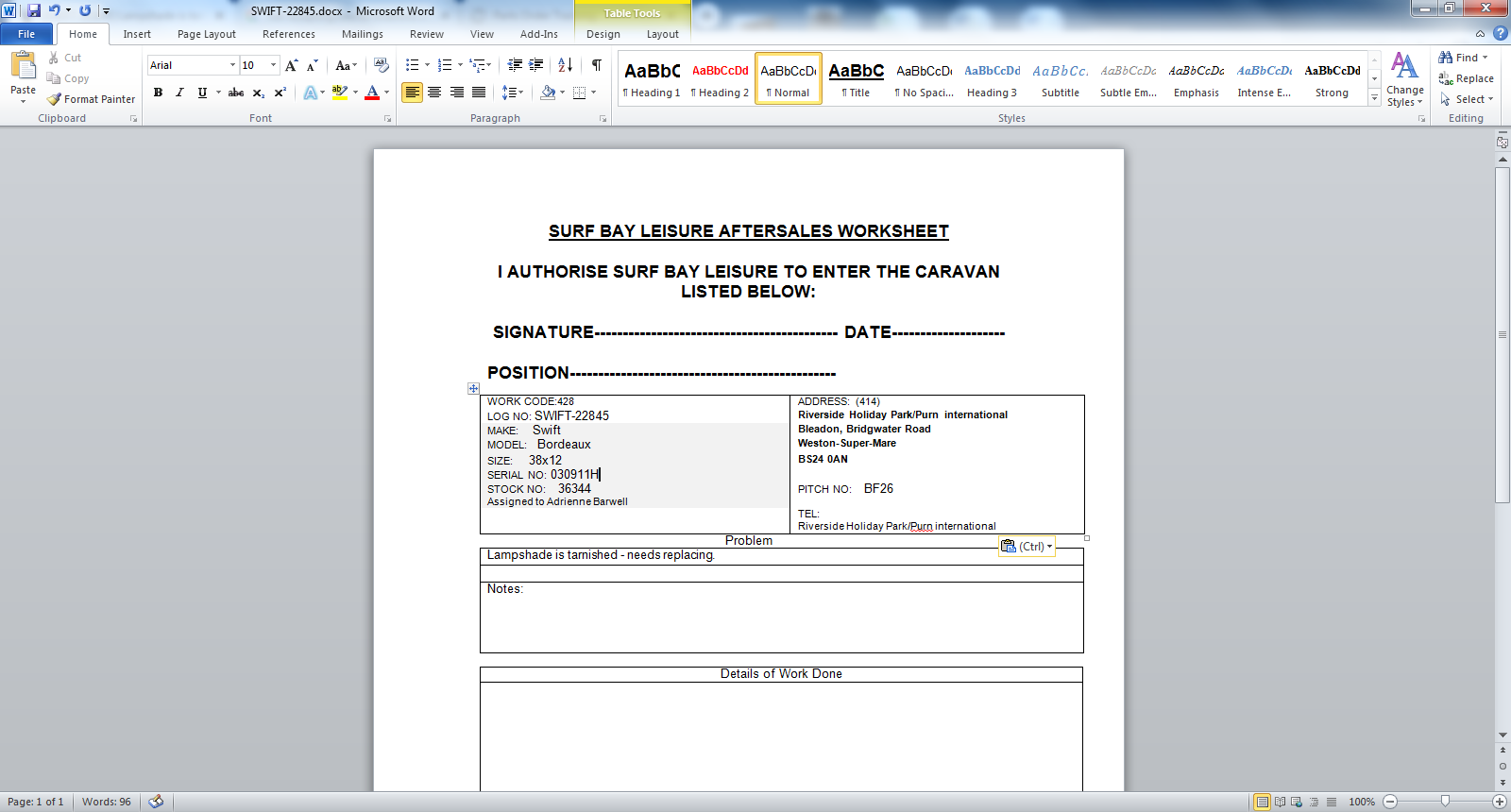Open the font size dropdown

[x=274, y=65]
